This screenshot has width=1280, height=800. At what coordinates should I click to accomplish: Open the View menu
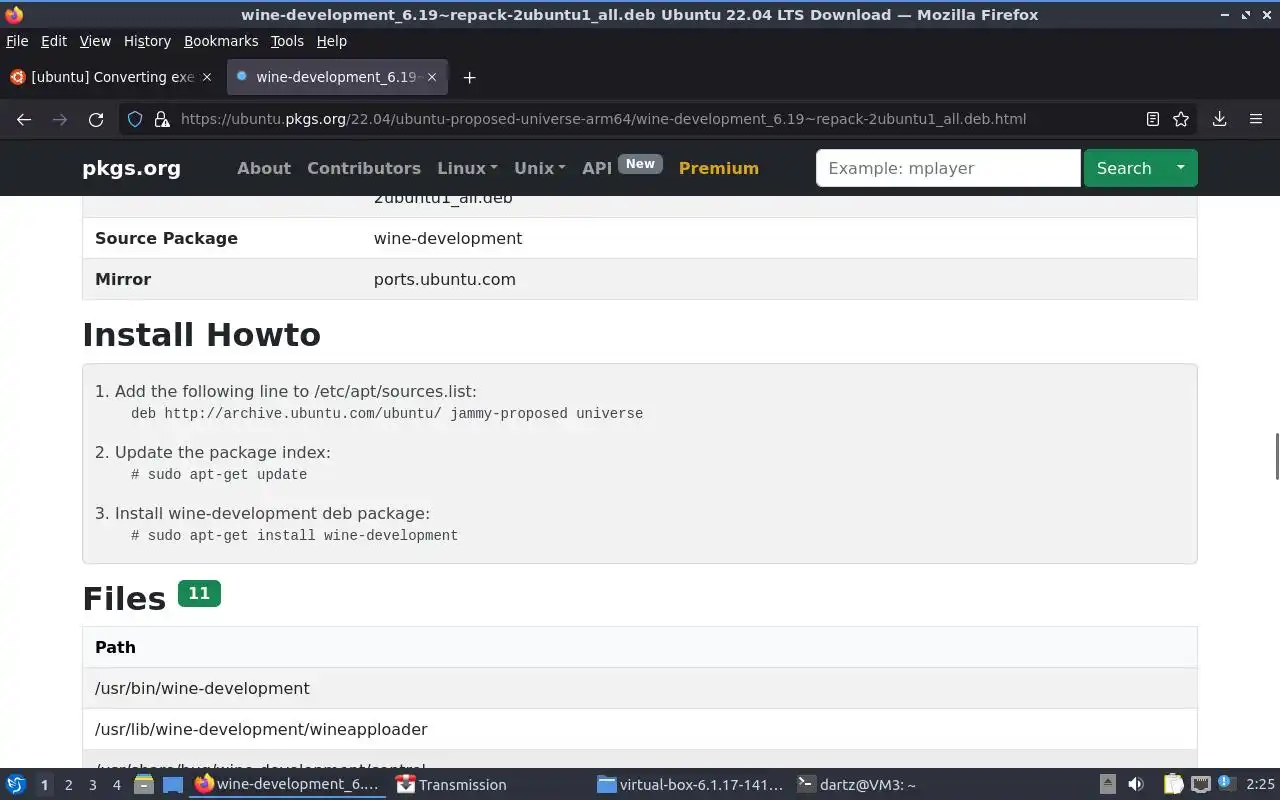pos(95,41)
